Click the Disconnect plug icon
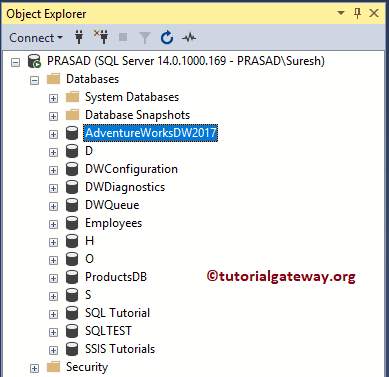 [x=101, y=37]
